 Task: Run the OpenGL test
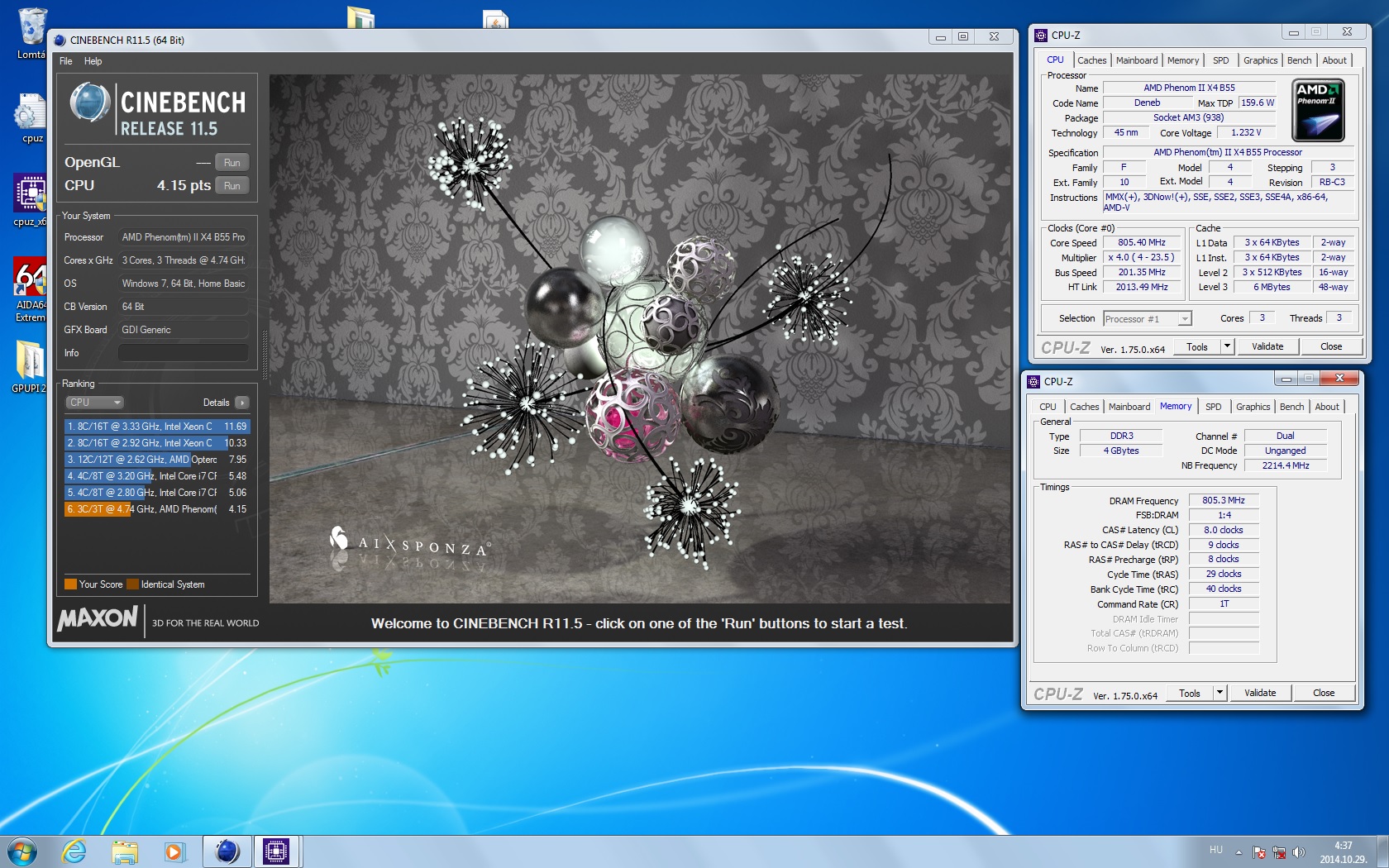pos(232,163)
